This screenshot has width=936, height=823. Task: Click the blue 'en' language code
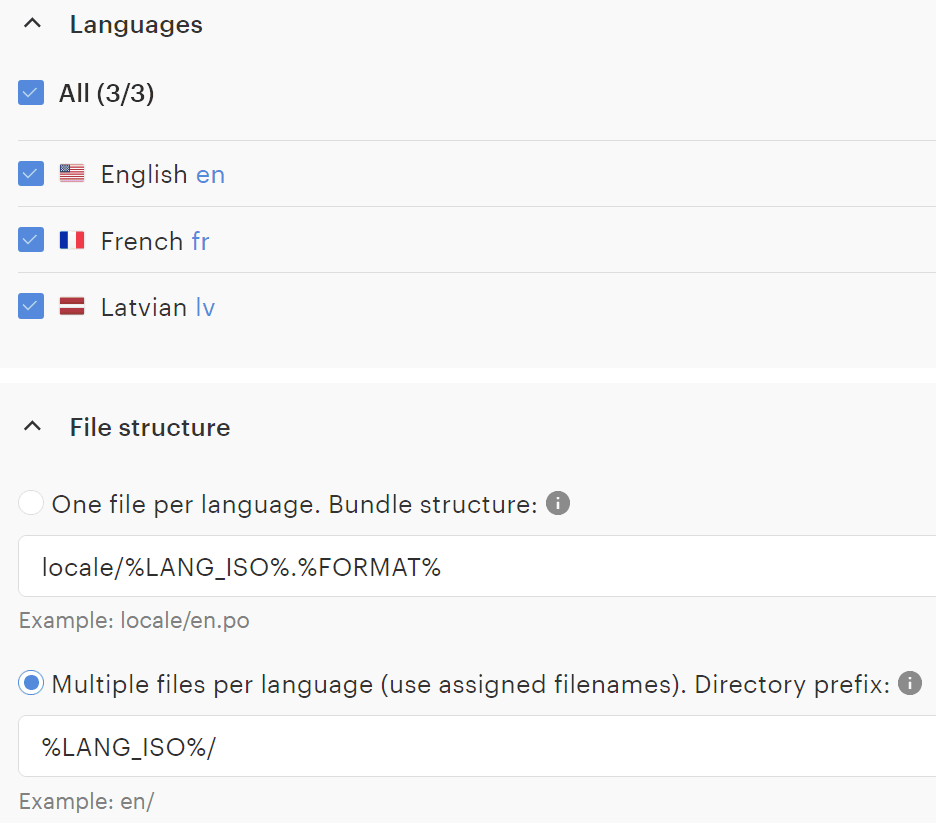click(x=210, y=174)
